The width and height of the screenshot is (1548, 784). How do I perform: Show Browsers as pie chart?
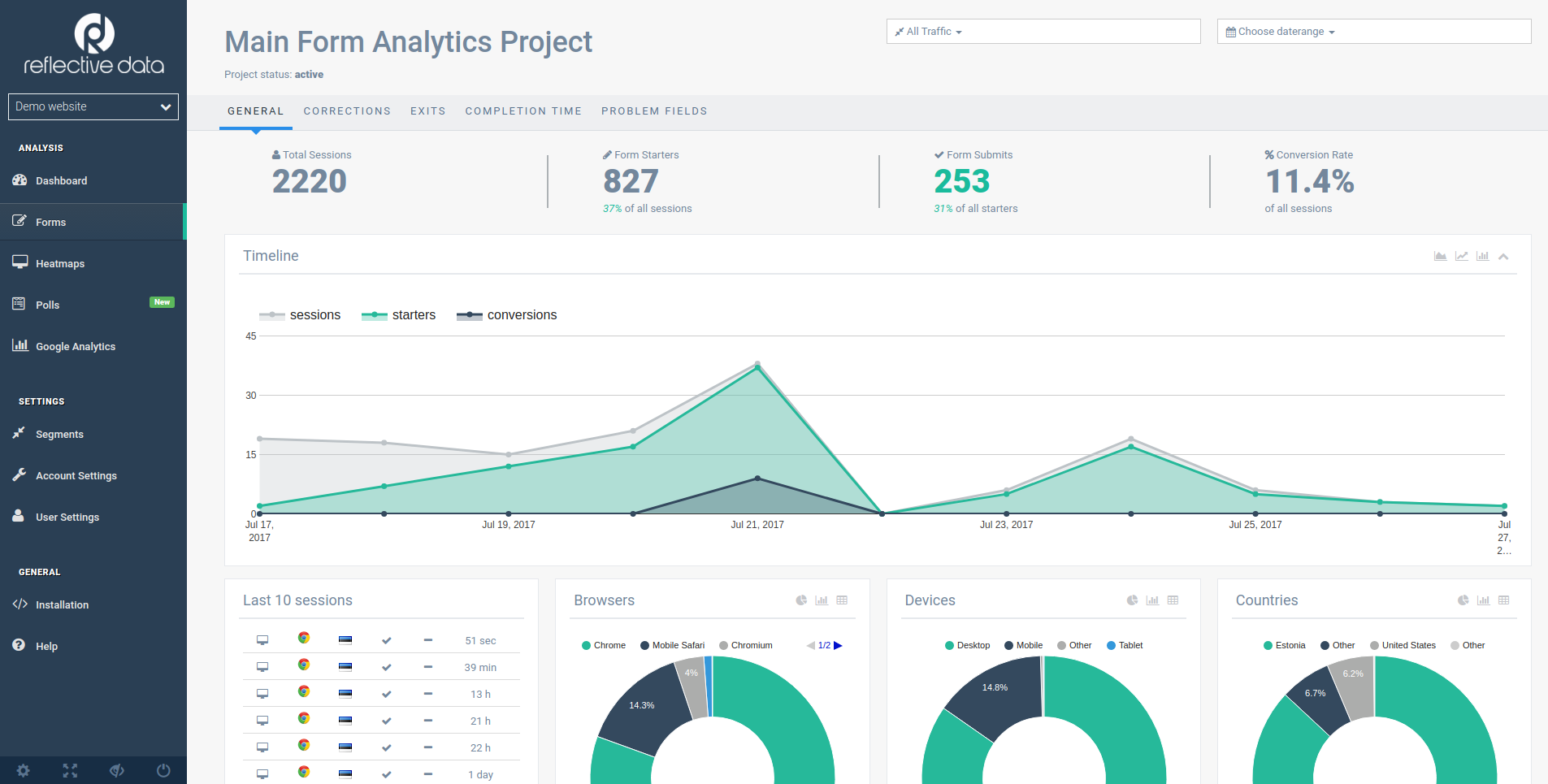coord(801,600)
